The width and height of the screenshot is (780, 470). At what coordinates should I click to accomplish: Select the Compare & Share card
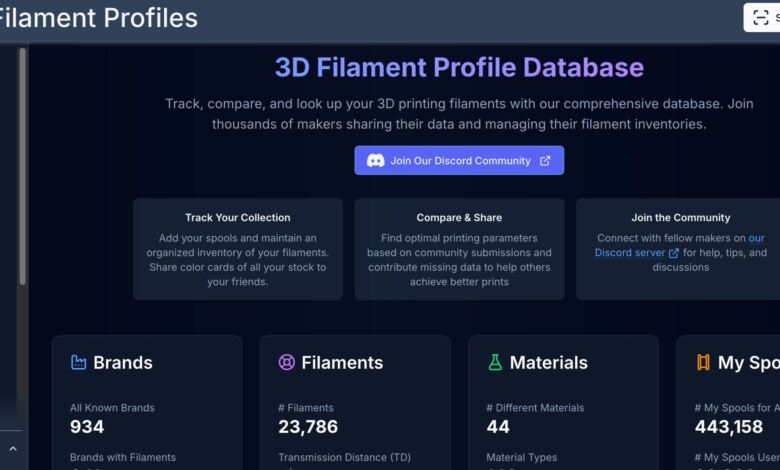tap(459, 249)
